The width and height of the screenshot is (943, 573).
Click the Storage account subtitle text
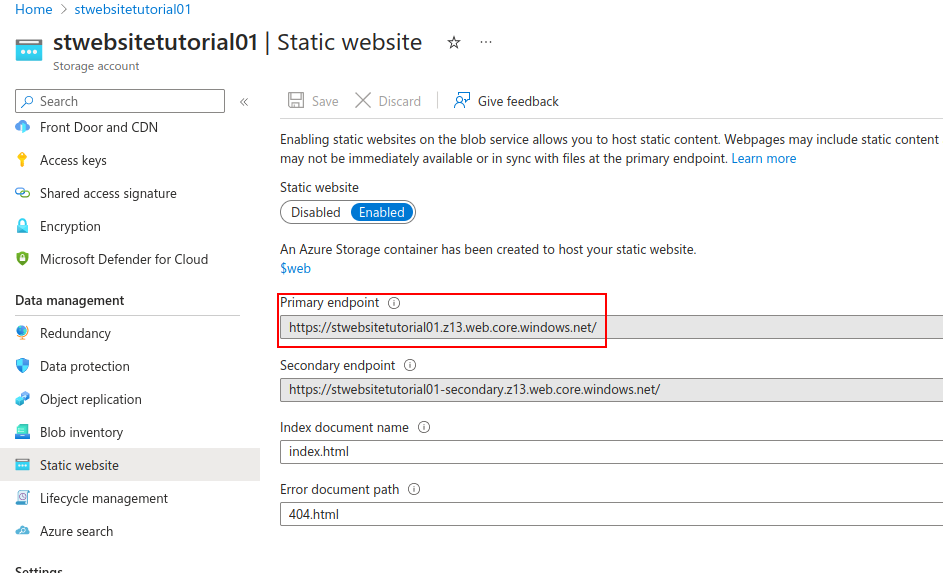tap(96, 66)
